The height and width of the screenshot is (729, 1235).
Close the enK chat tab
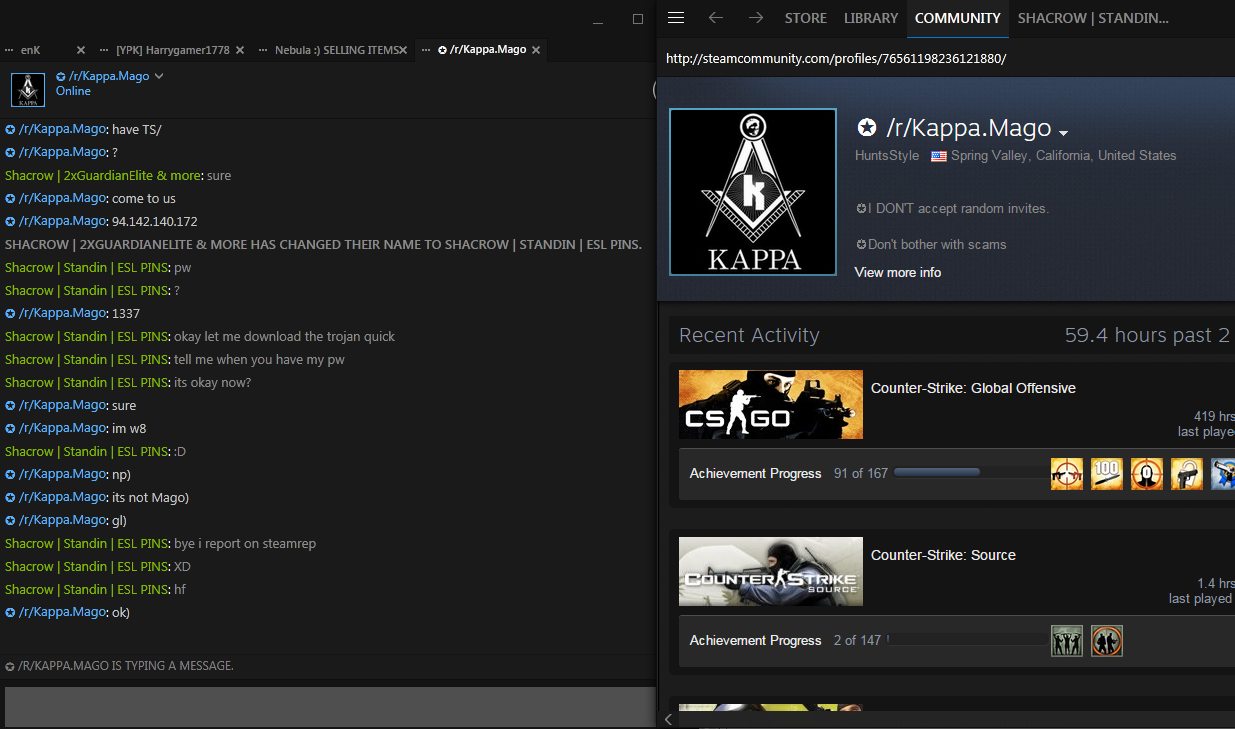pos(81,50)
